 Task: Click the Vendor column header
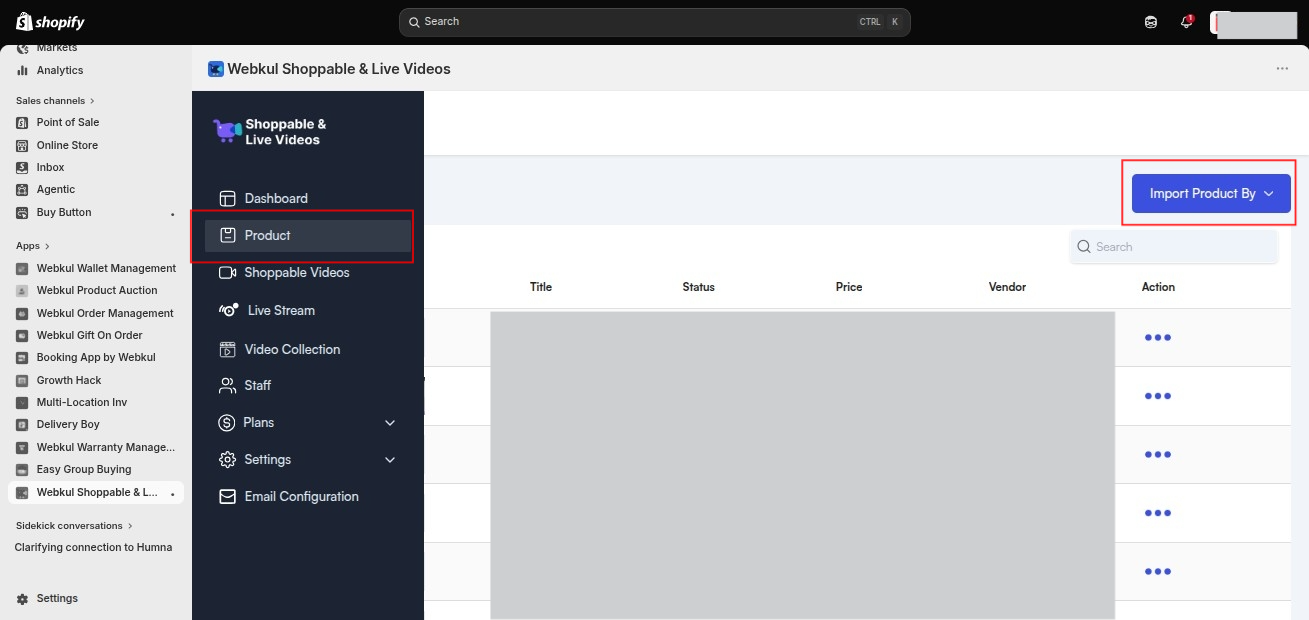click(1007, 287)
